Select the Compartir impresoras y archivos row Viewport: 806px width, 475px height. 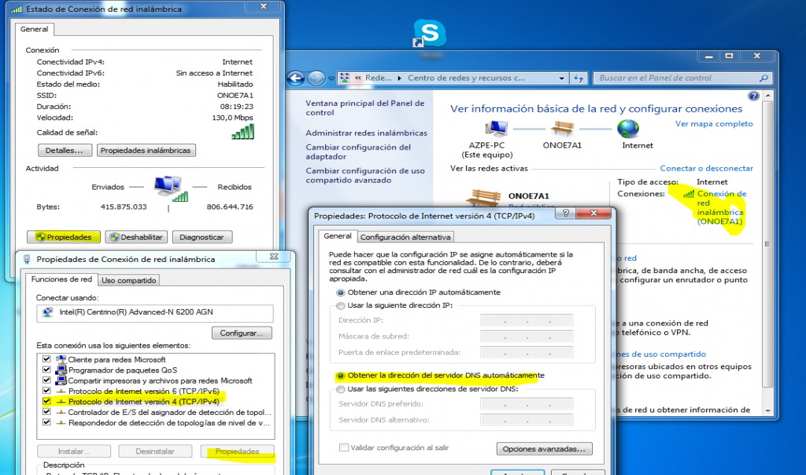point(157,380)
